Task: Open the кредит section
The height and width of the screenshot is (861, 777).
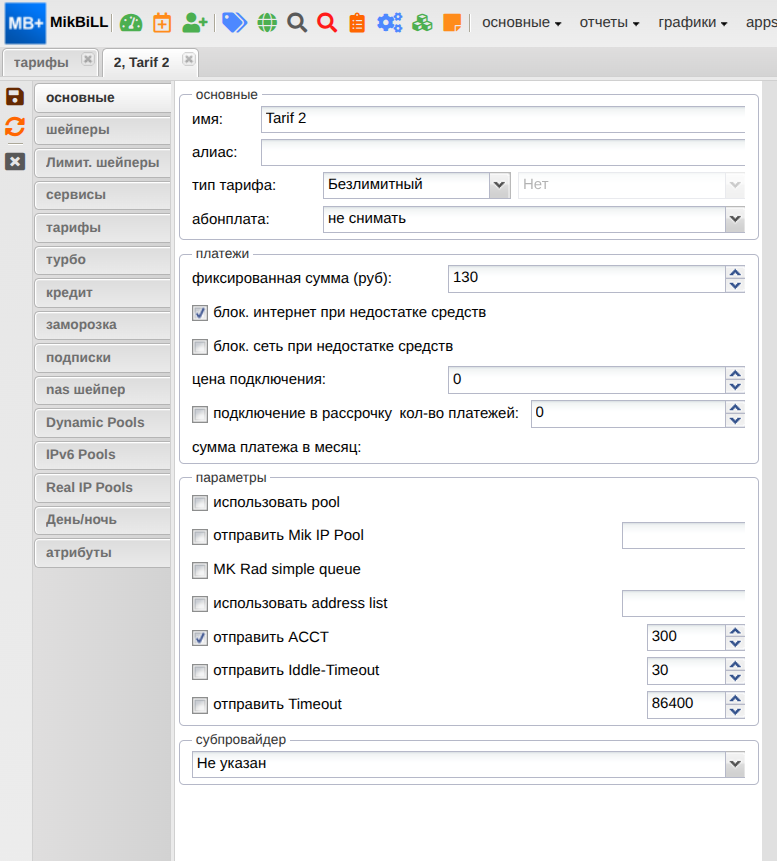Action: click(103, 293)
